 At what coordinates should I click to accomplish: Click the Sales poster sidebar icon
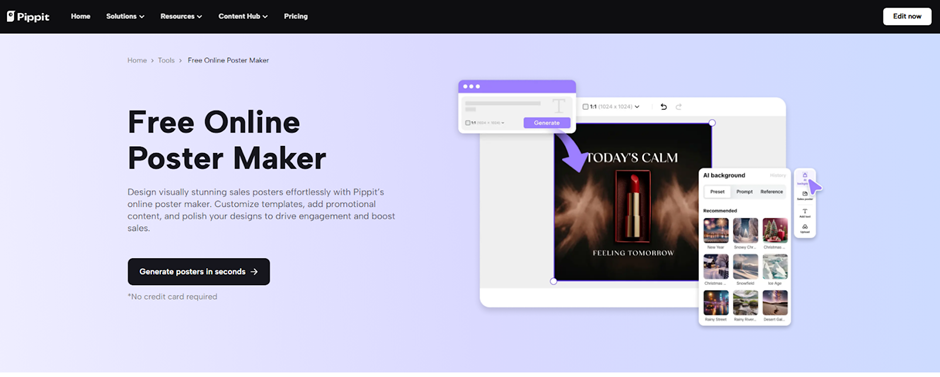tap(805, 195)
